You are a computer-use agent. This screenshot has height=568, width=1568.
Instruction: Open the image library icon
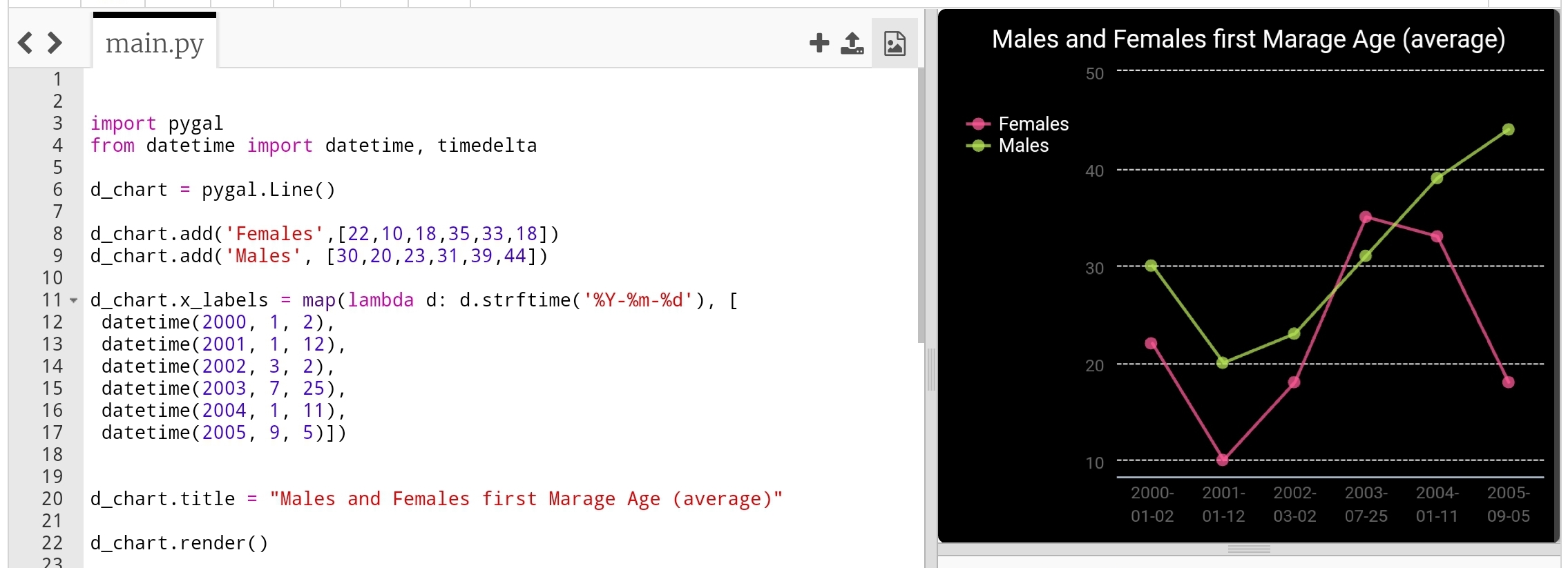click(895, 43)
